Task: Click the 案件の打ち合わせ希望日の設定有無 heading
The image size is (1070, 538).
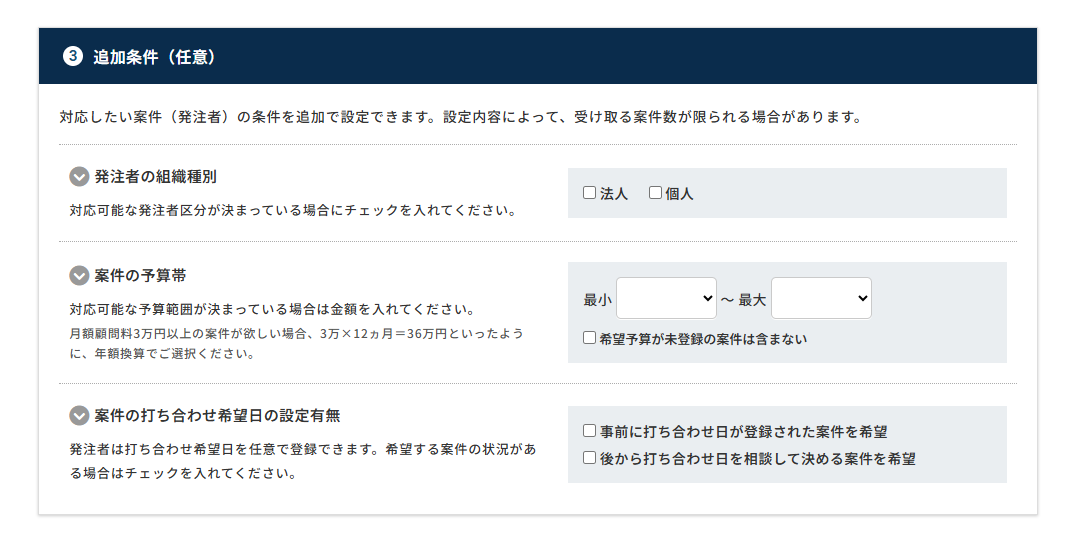Action: pos(217,416)
